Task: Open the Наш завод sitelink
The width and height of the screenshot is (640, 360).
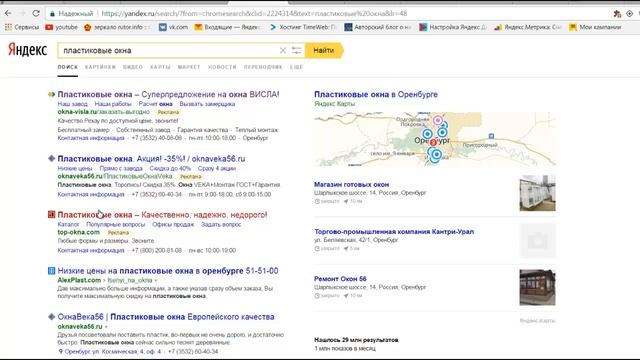Action: (x=72, y=104)
